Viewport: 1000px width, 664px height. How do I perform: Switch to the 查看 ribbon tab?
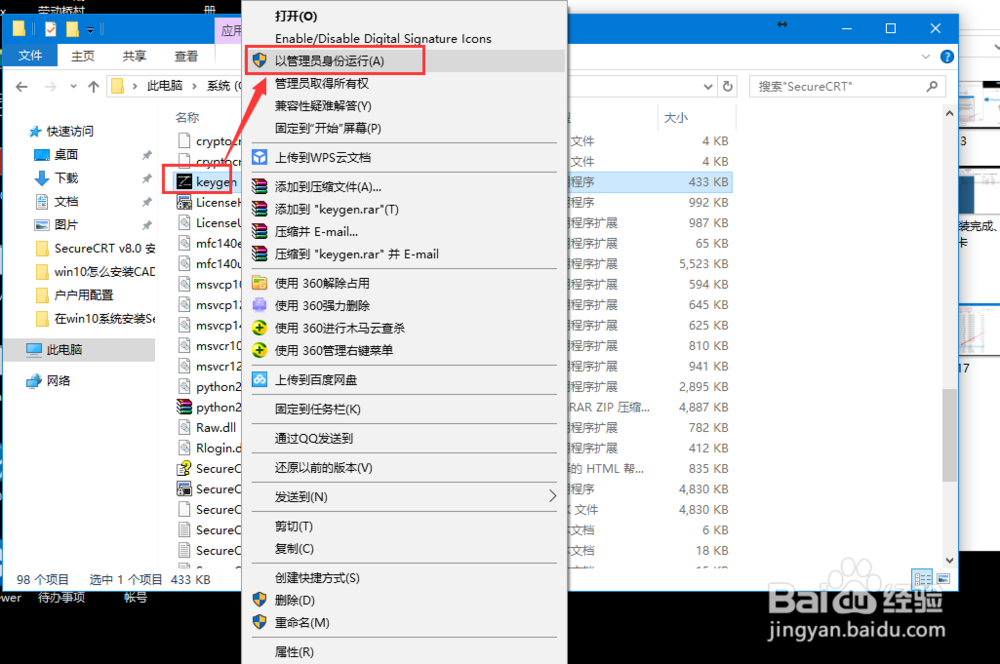186,56
